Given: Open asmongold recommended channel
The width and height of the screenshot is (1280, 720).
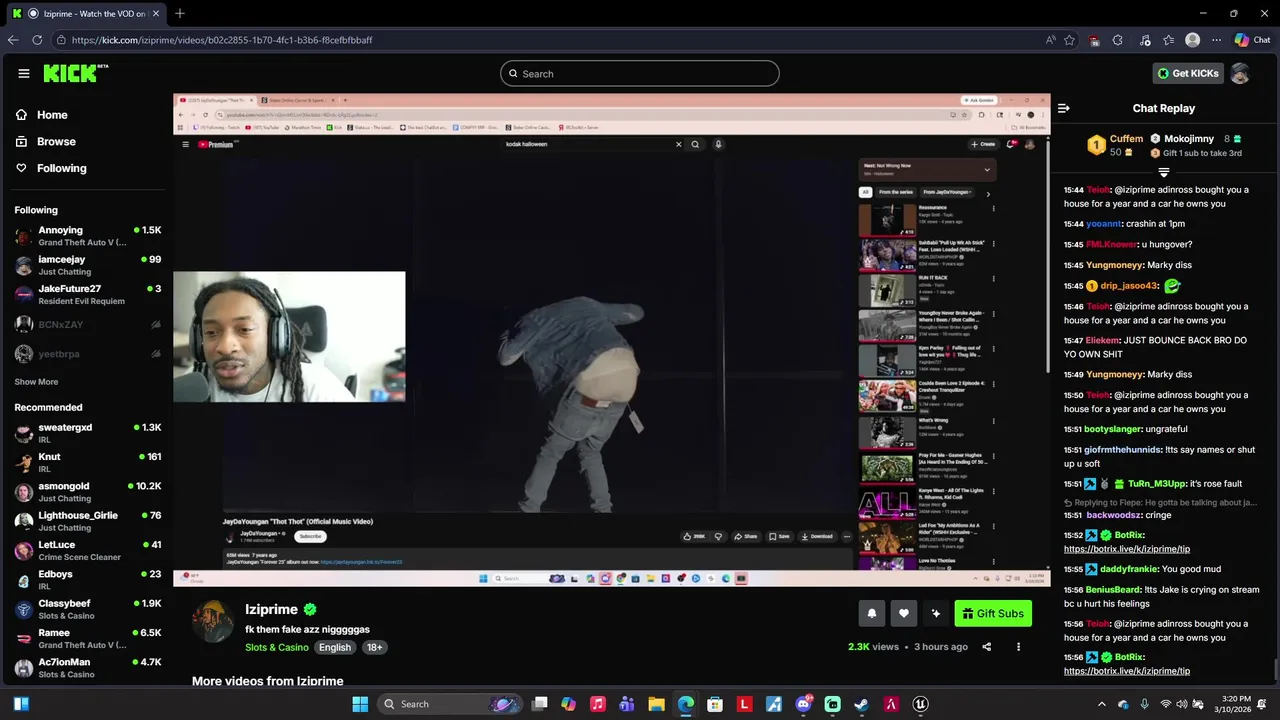Looking at the screenshot, I should click(x=88, y=492).
